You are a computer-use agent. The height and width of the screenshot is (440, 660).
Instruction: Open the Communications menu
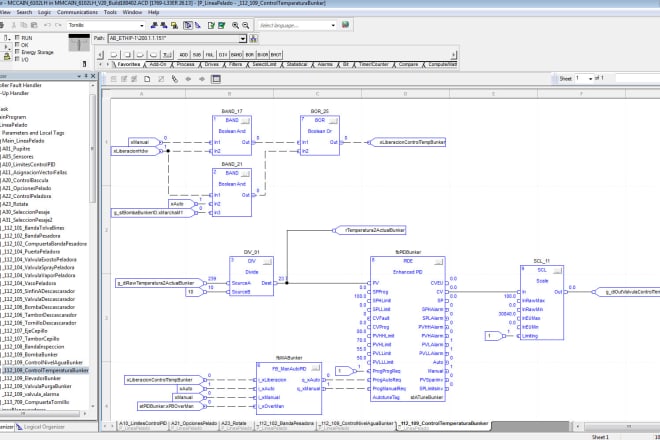pos(77,12)
